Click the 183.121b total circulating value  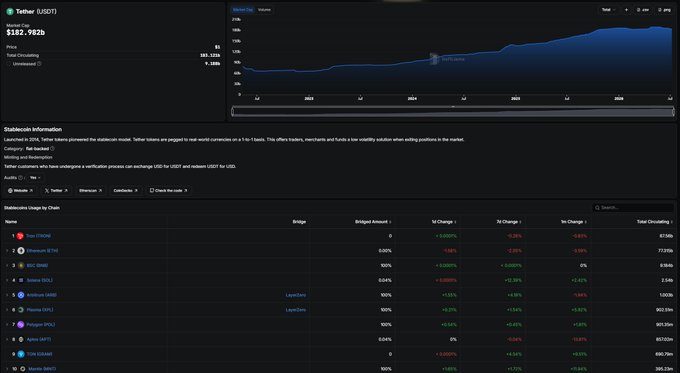(210, 56)
